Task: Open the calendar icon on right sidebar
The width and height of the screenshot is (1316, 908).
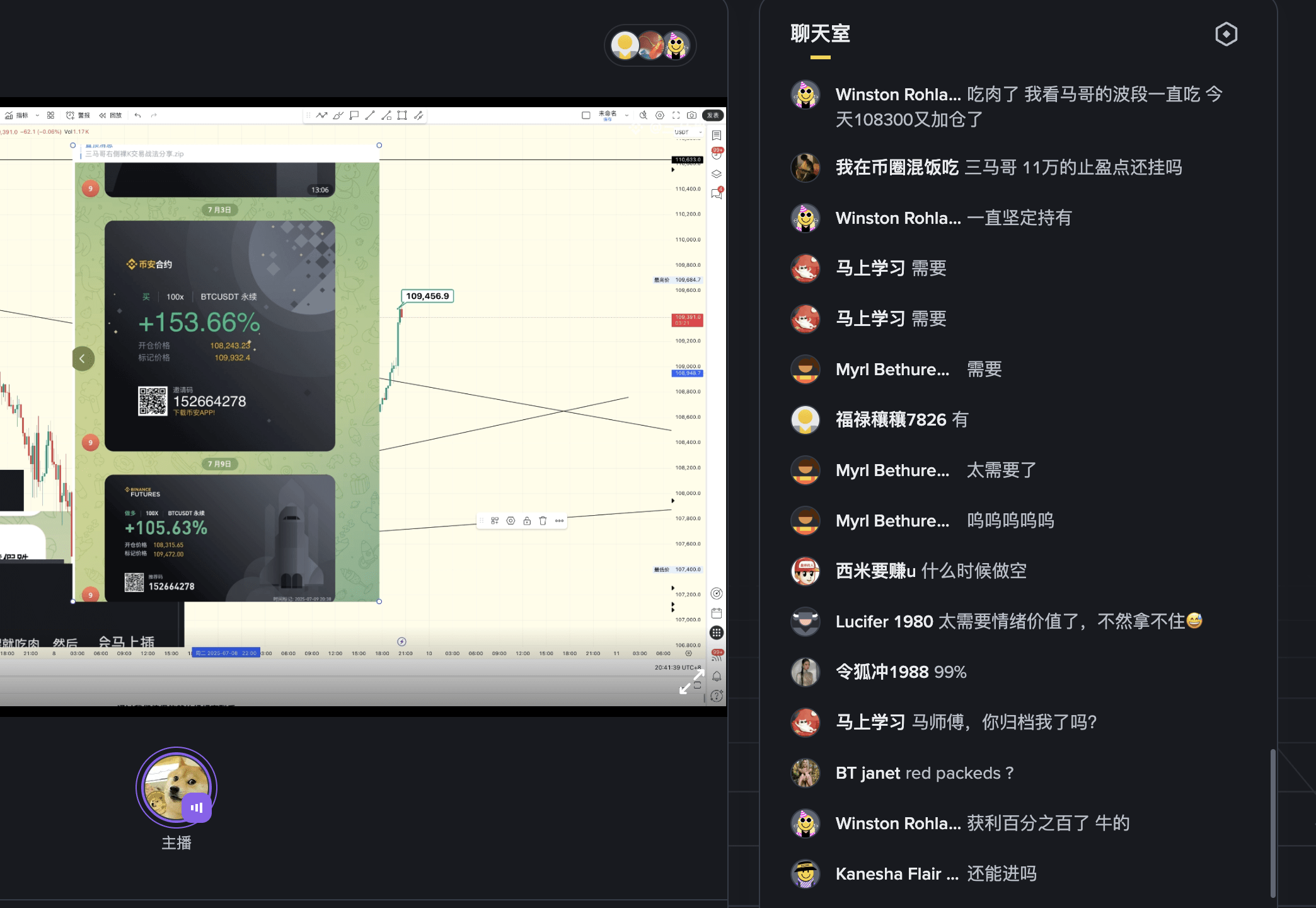Action: click(x=717, y=613)
